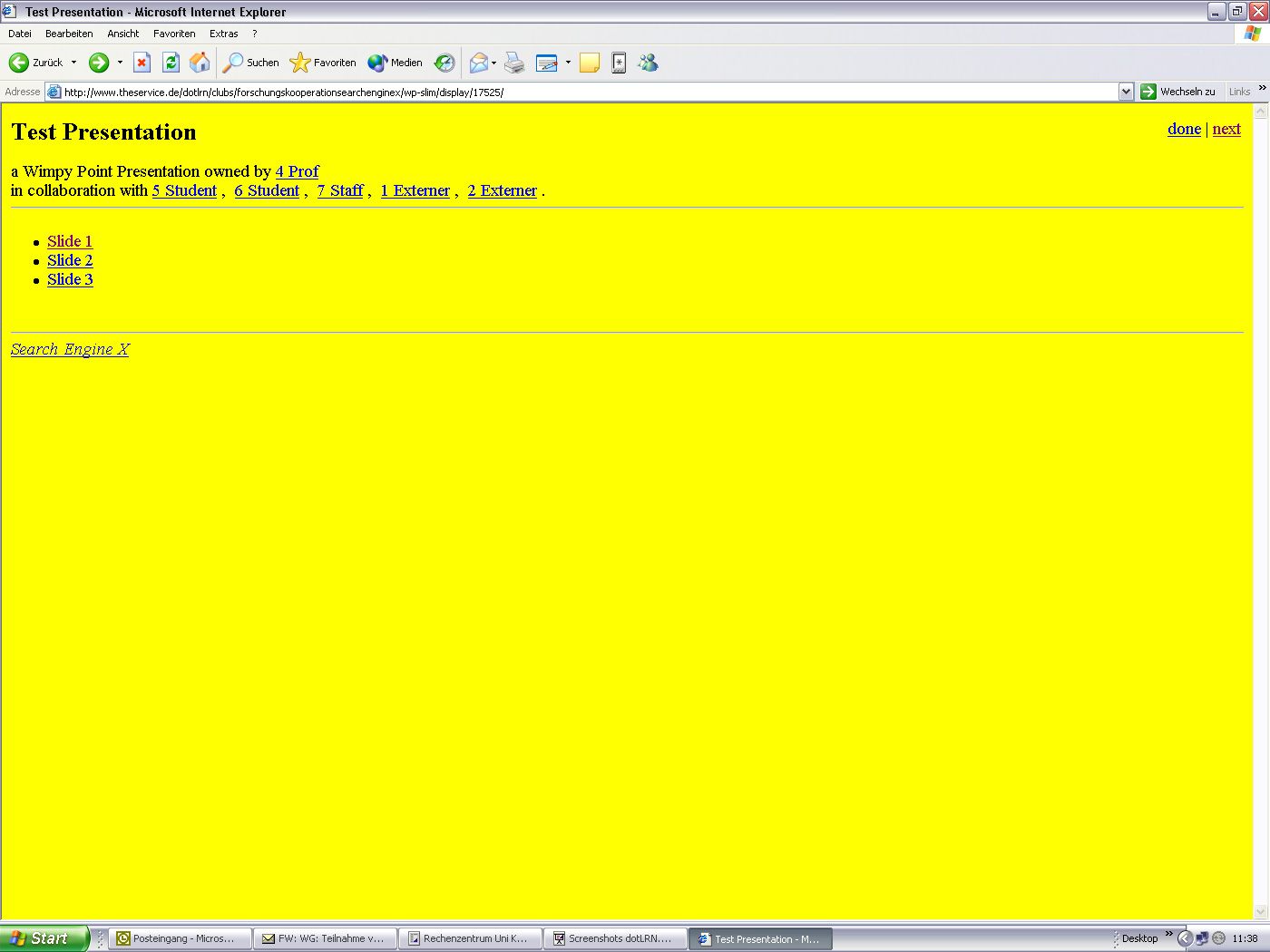Open the Slide 2 link
1270x952 pixels.
point(70,260)
